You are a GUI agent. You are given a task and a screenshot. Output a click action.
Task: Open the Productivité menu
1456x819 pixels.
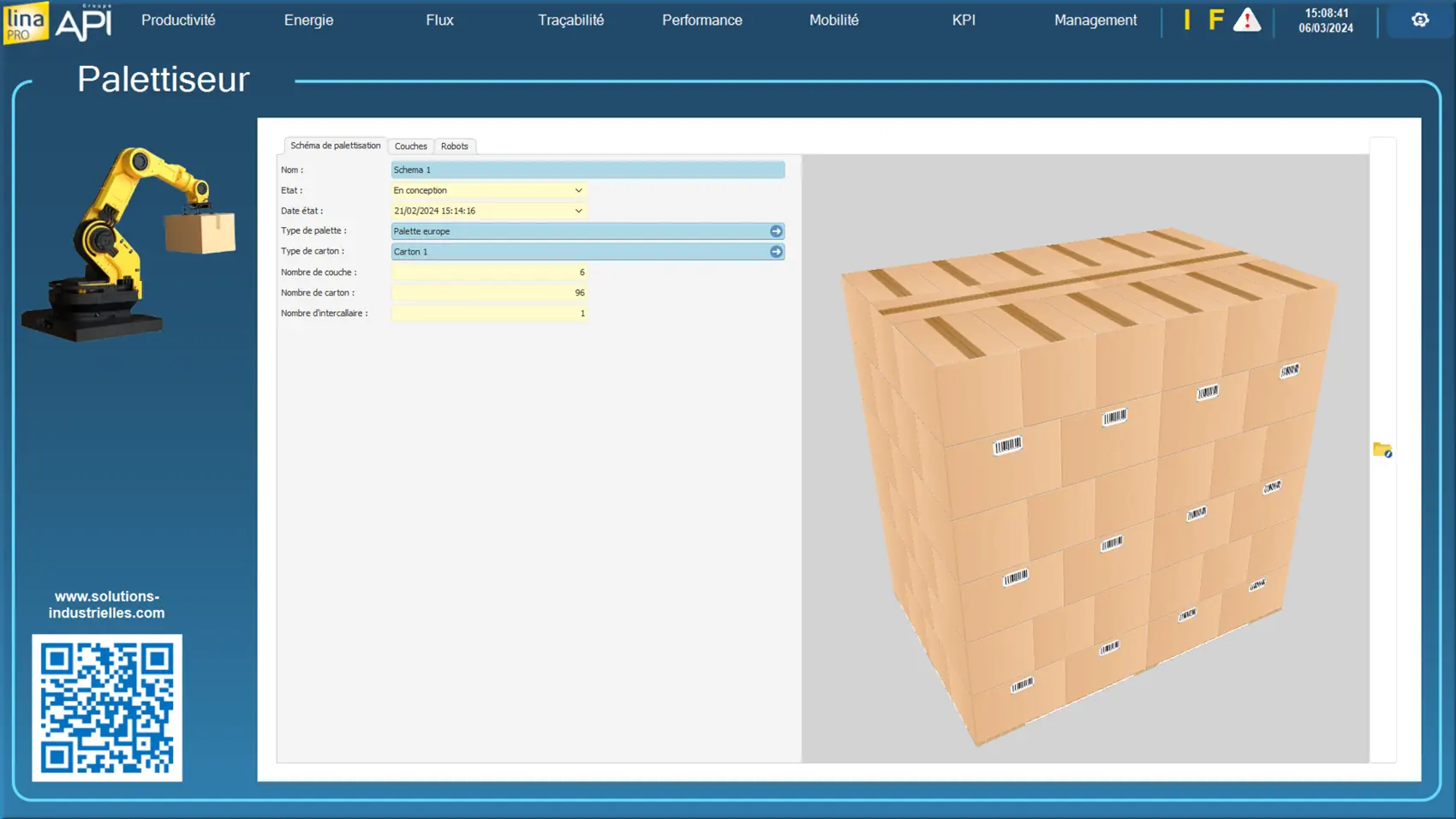click(178, 20)
